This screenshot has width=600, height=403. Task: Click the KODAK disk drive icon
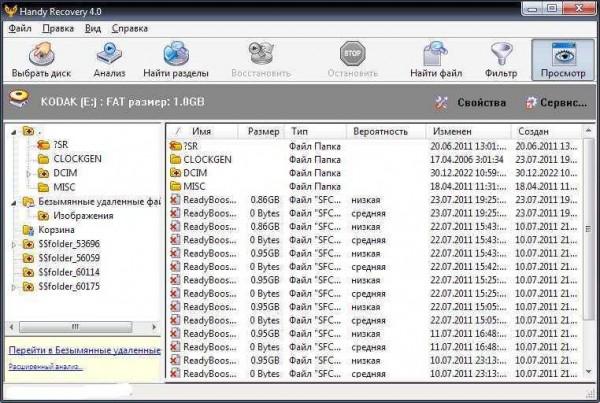(19, 100)
